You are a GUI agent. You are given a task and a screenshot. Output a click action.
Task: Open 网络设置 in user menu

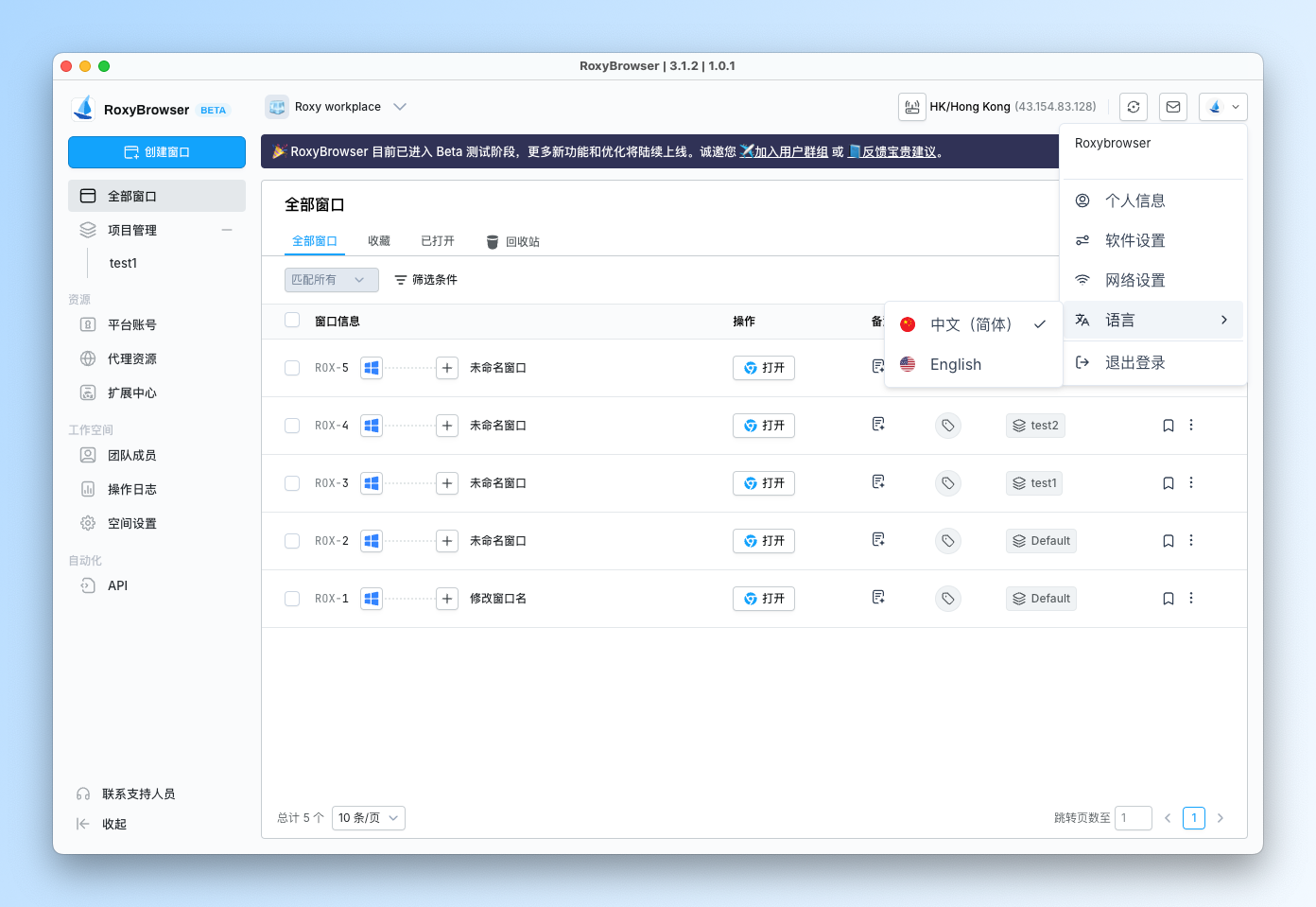1153,280
